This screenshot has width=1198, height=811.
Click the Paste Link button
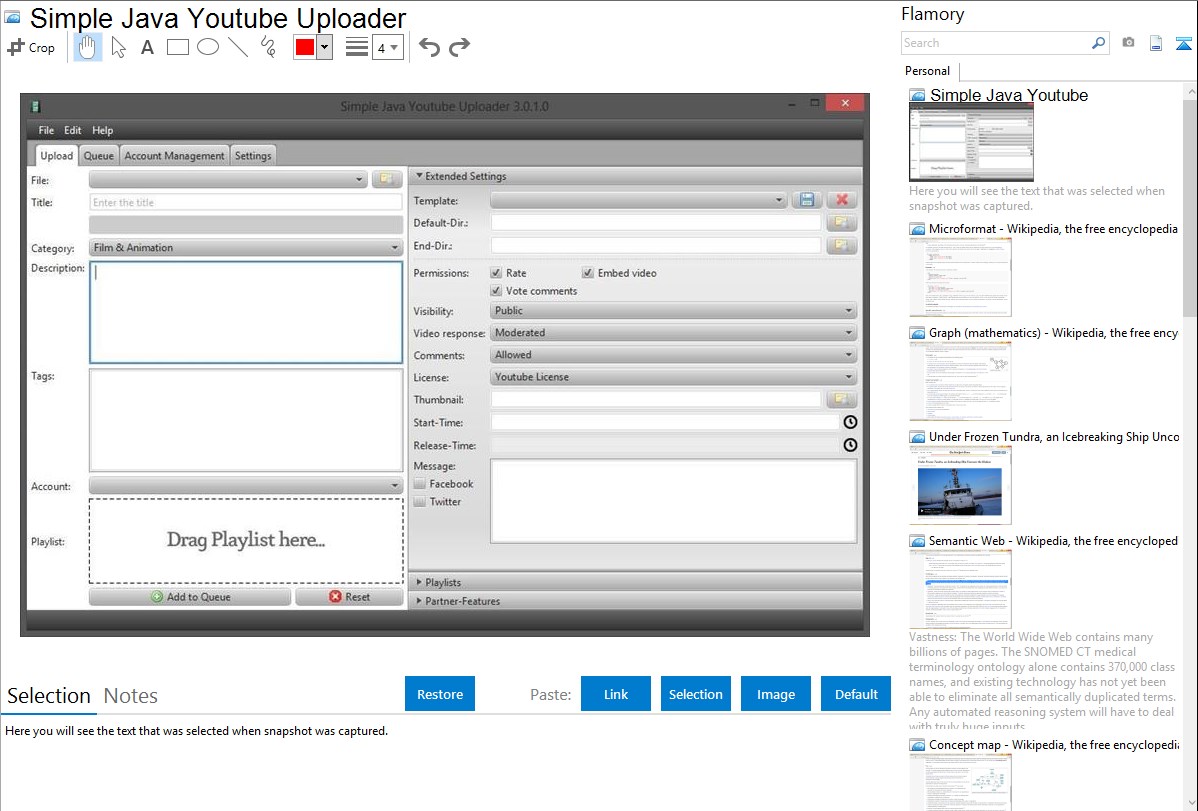pyautogui.click(x=616, y=694)
